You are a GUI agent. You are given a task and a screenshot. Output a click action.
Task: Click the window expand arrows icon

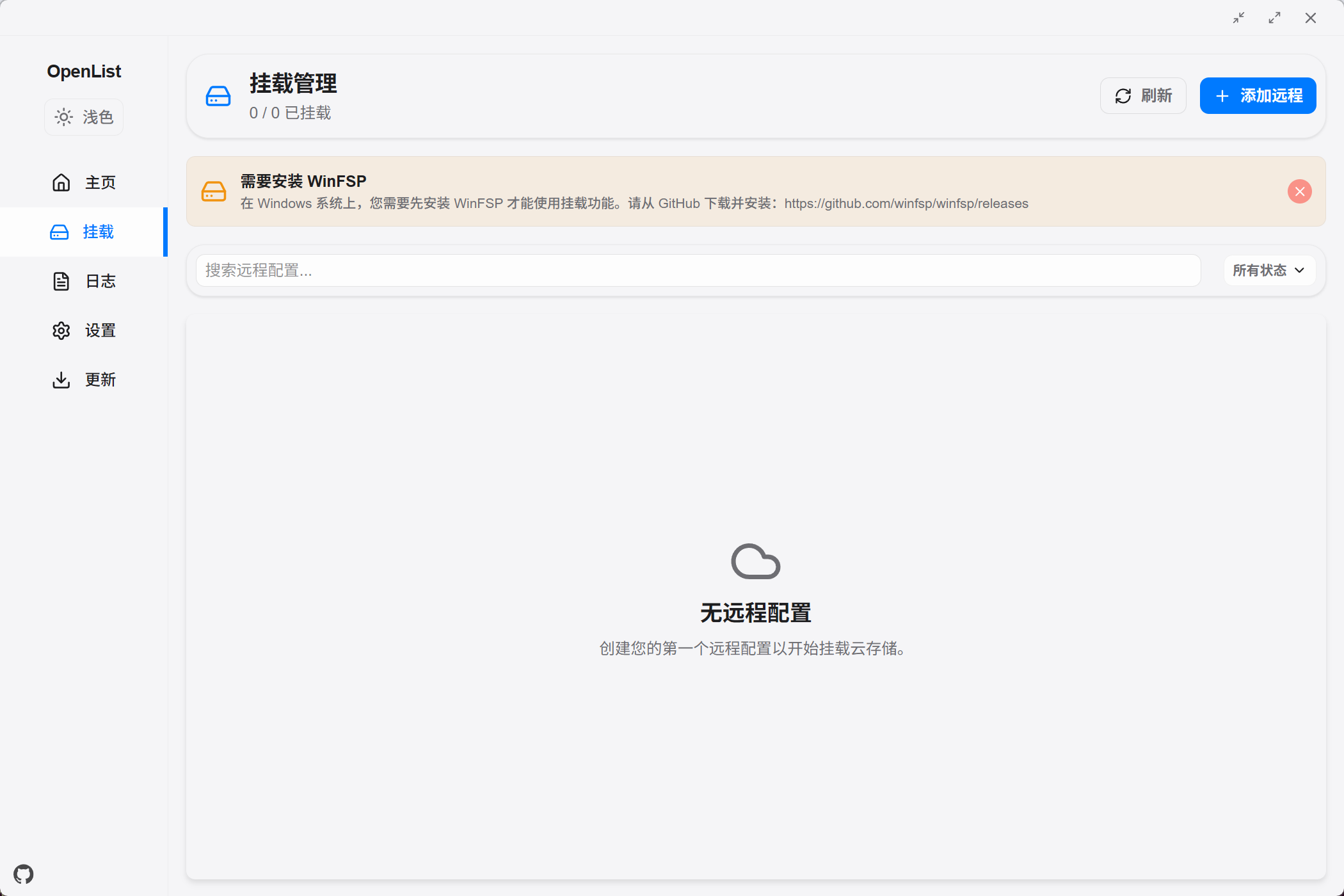click(1275, 18)
